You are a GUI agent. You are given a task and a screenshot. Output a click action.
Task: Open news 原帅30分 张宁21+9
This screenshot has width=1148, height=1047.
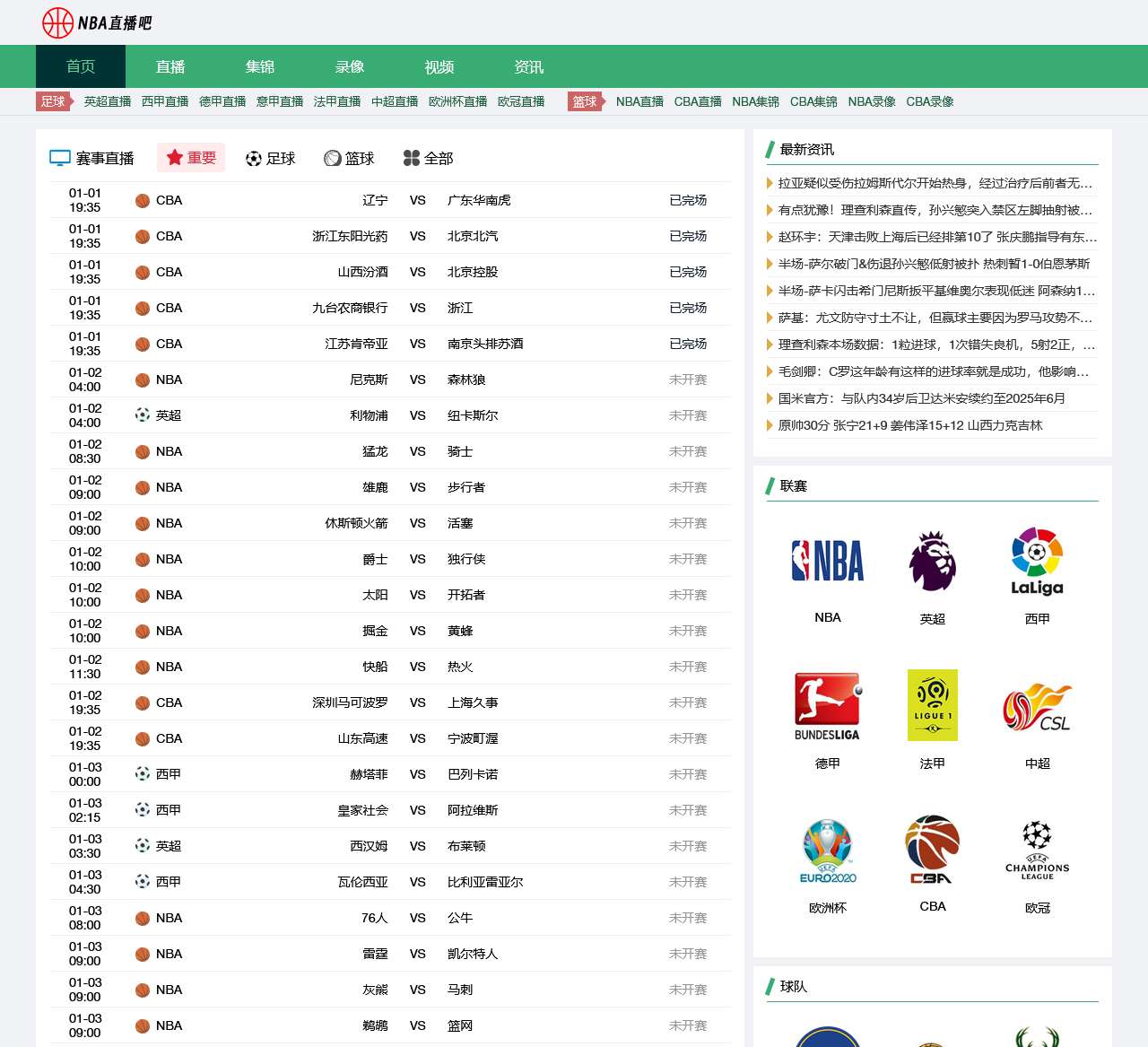[x=910, y=425]
